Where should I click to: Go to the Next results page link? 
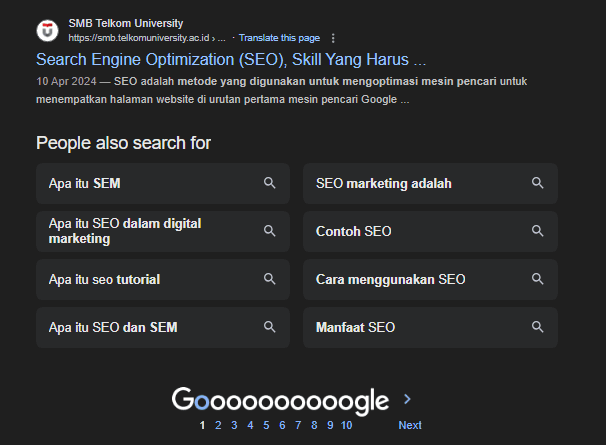[x=410, y=425]
